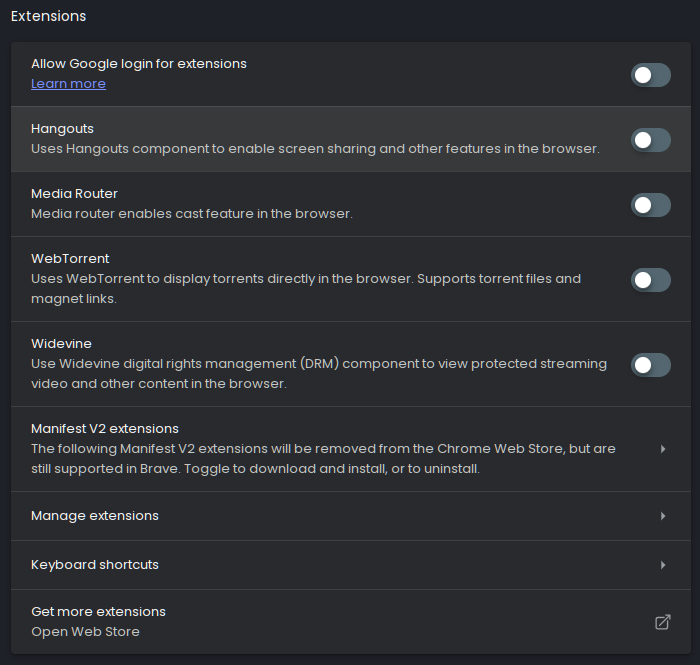Screen dimensions: 700x665
Task: Toggle the Hangouts switch on
Action: coord(650,140)
